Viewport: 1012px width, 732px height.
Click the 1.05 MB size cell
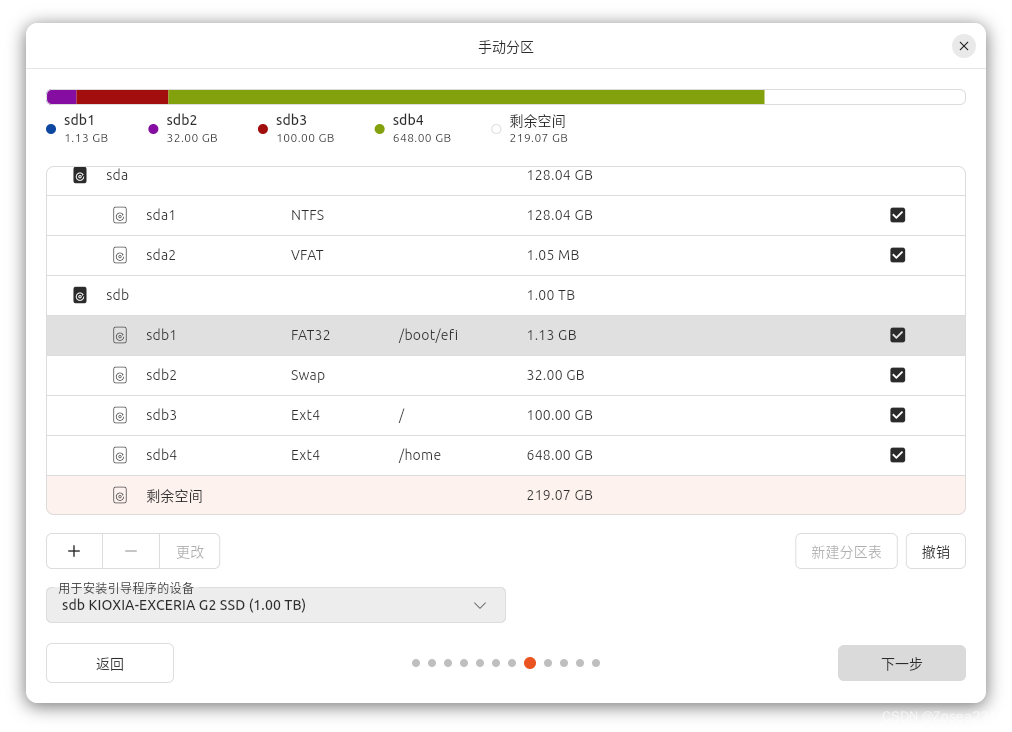(553, 255)
